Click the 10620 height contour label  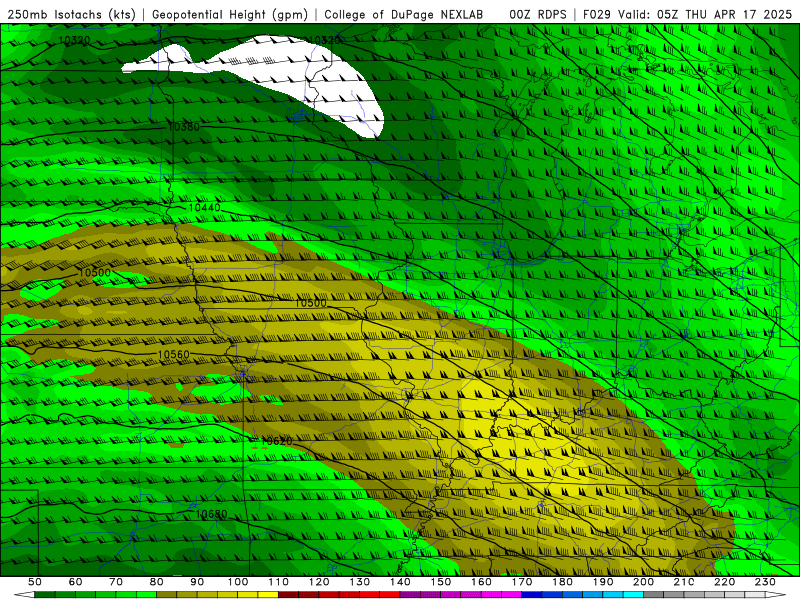click(x=277, y=440)
